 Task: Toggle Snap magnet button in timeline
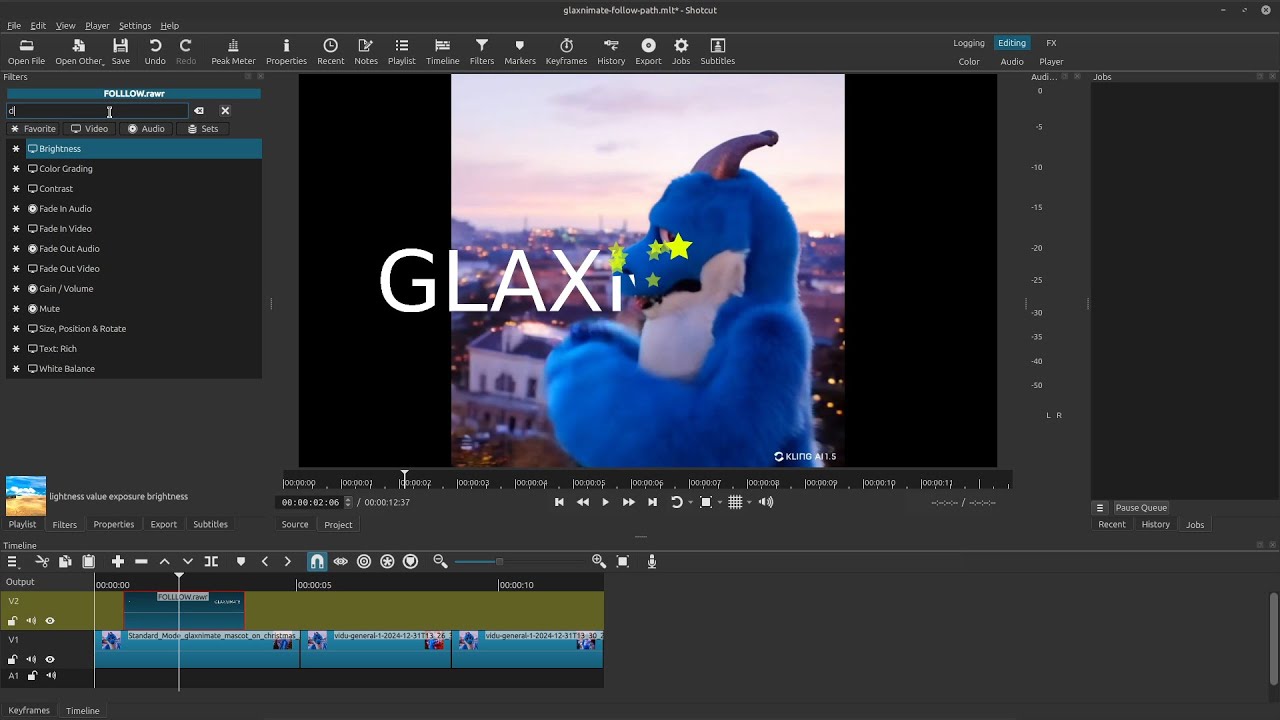[317, 562]
